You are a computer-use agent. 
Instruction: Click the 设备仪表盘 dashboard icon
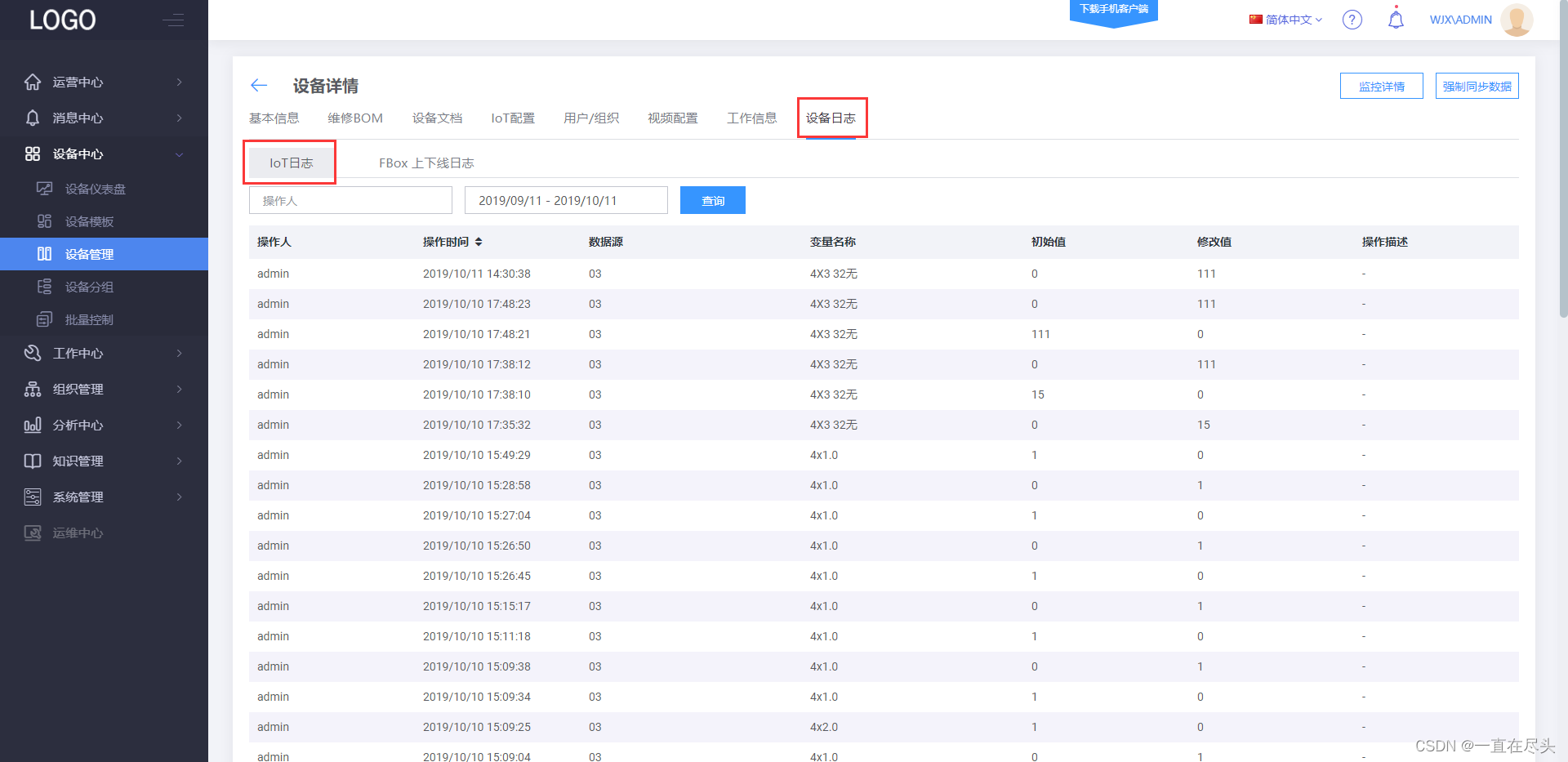(45, 189)
